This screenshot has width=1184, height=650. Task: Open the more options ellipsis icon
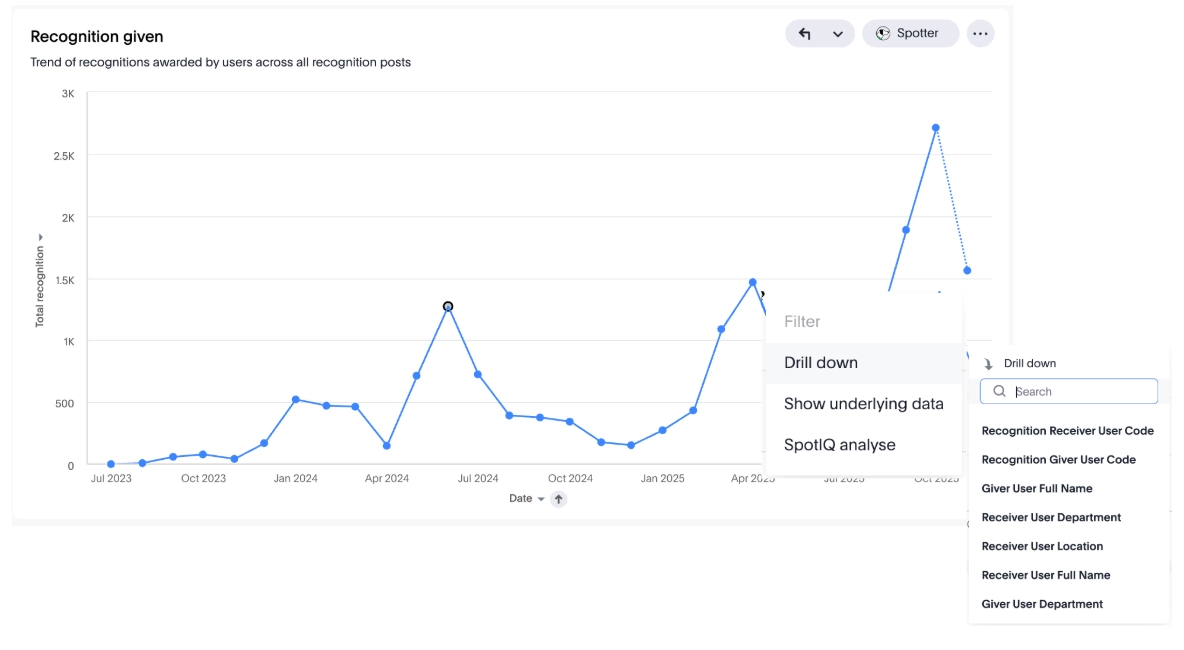click(x=980, y=33)
